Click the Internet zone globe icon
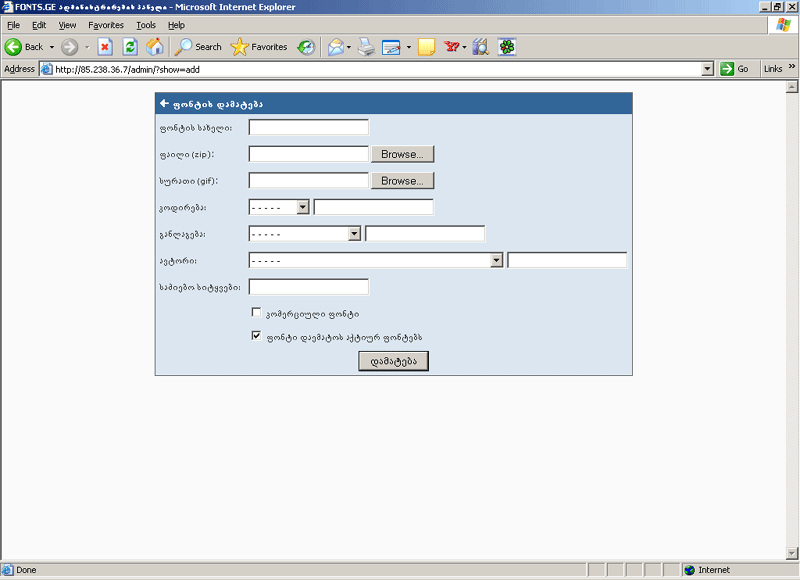 690,570
